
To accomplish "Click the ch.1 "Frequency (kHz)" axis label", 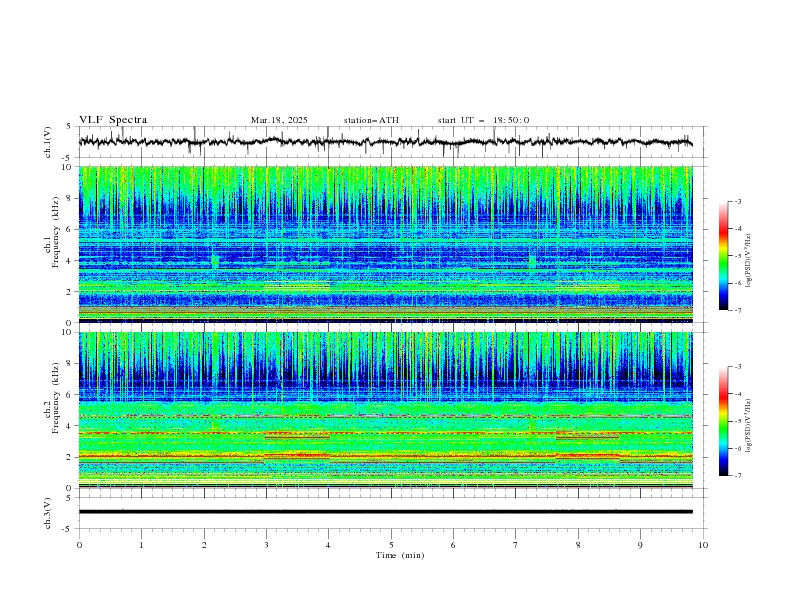I will [56, 232].
